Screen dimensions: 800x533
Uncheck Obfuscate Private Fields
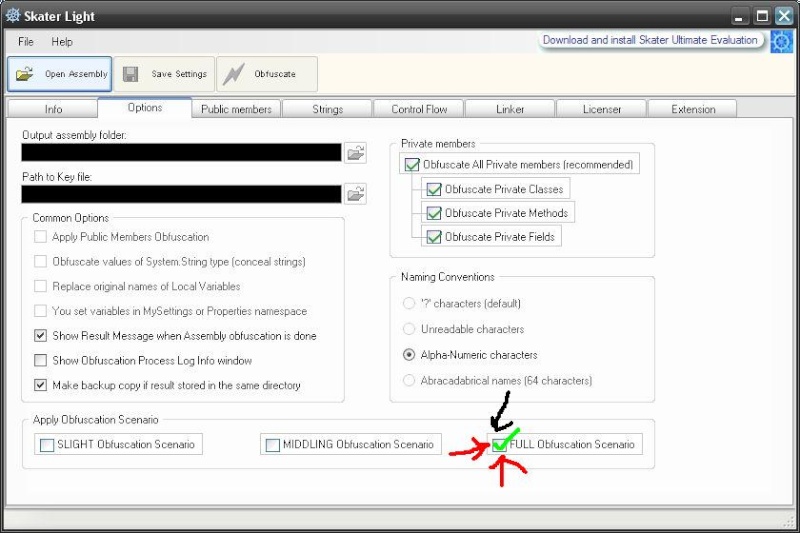434,237
